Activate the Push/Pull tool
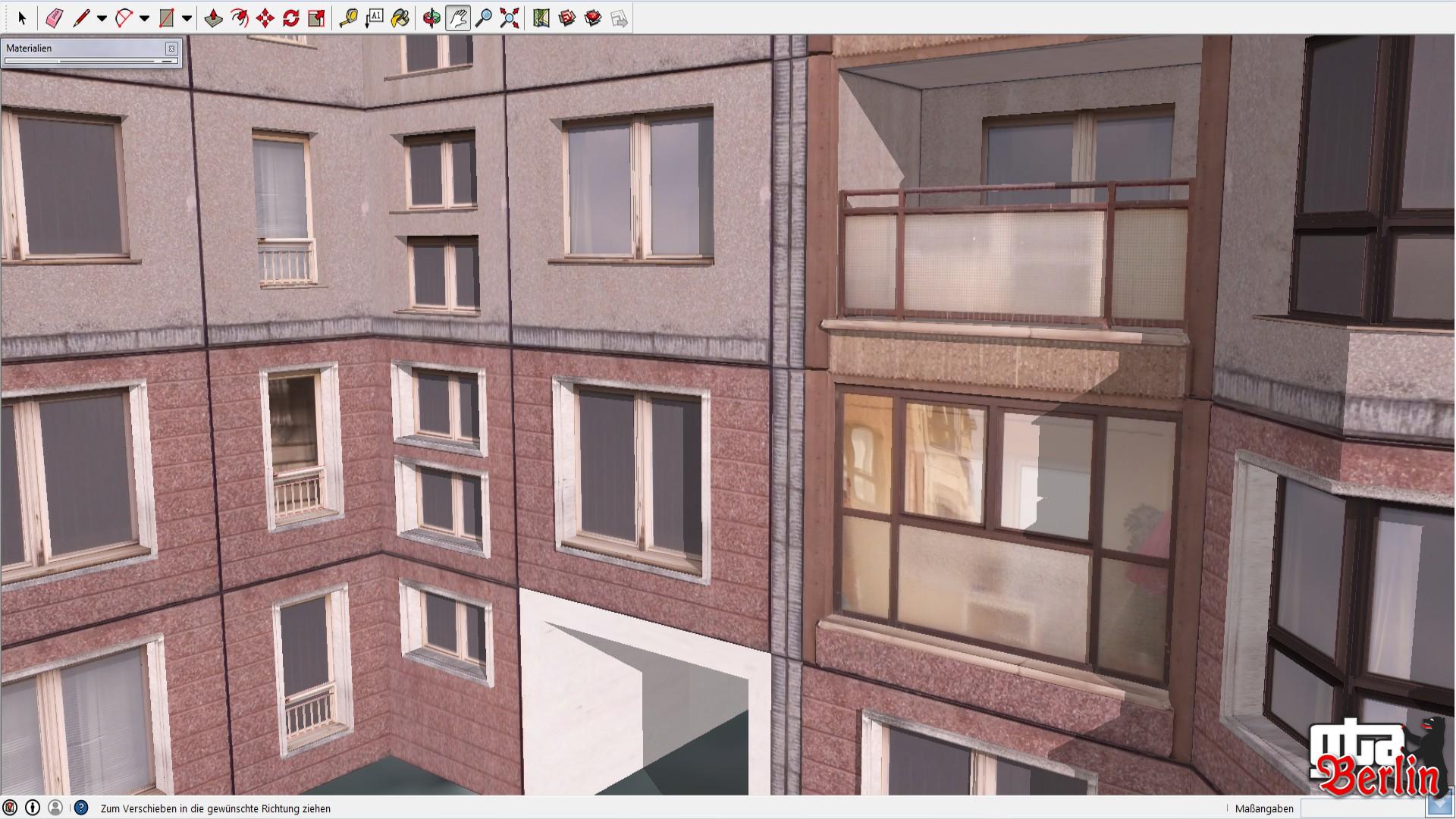 [213, 18]
